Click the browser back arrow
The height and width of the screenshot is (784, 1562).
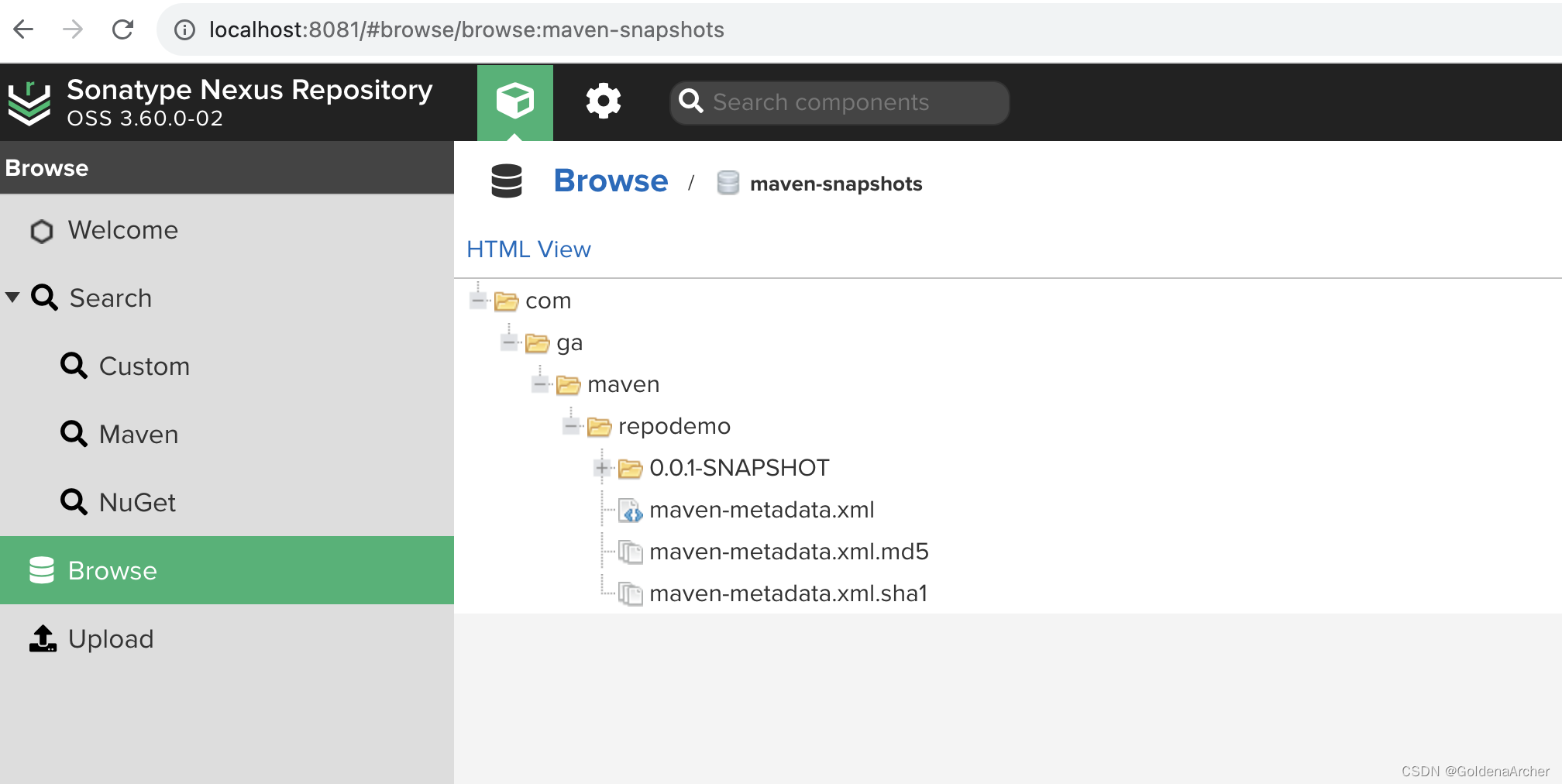(x=24, y=29)
